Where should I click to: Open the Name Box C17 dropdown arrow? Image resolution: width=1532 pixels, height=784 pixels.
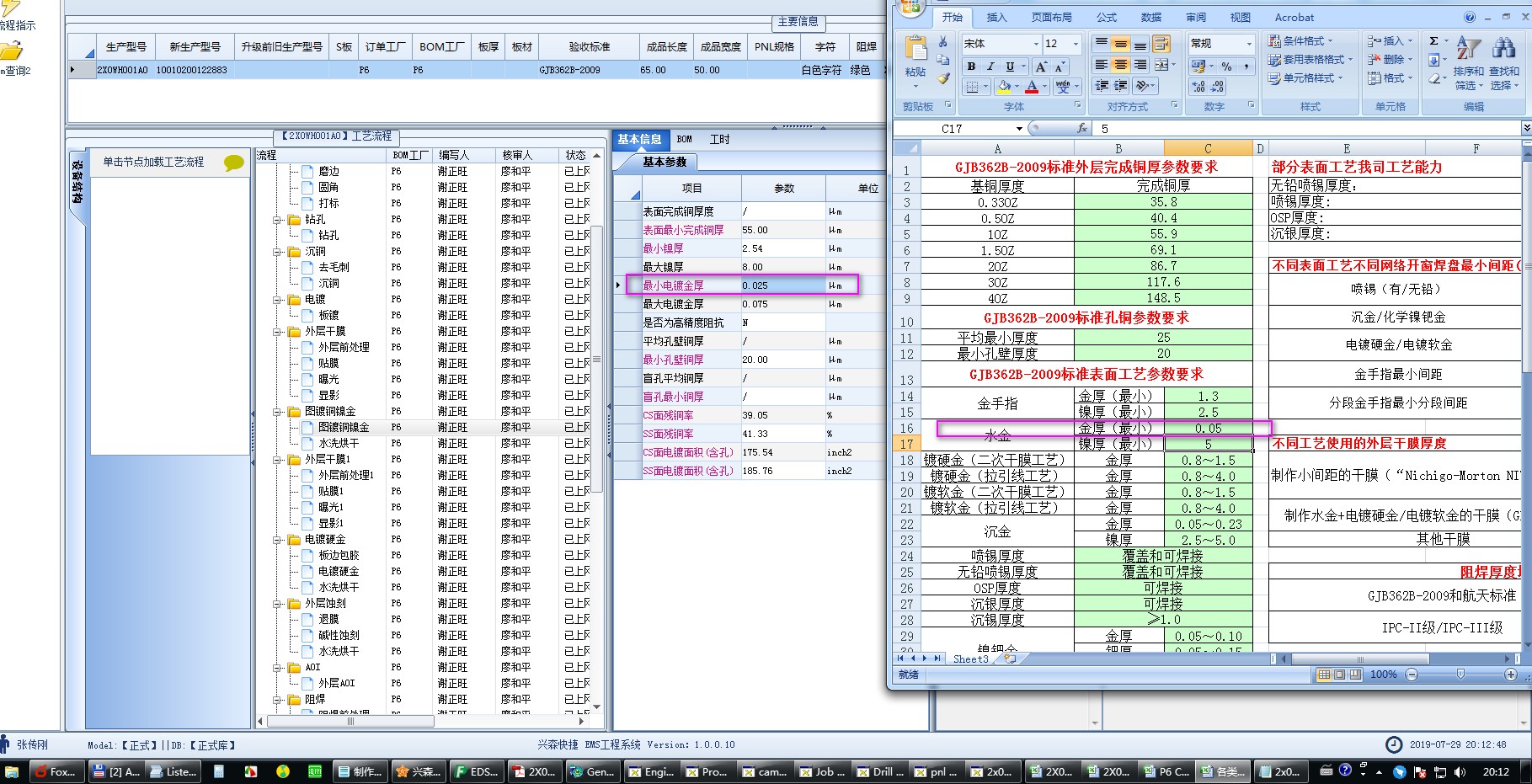click(1019, 129)
